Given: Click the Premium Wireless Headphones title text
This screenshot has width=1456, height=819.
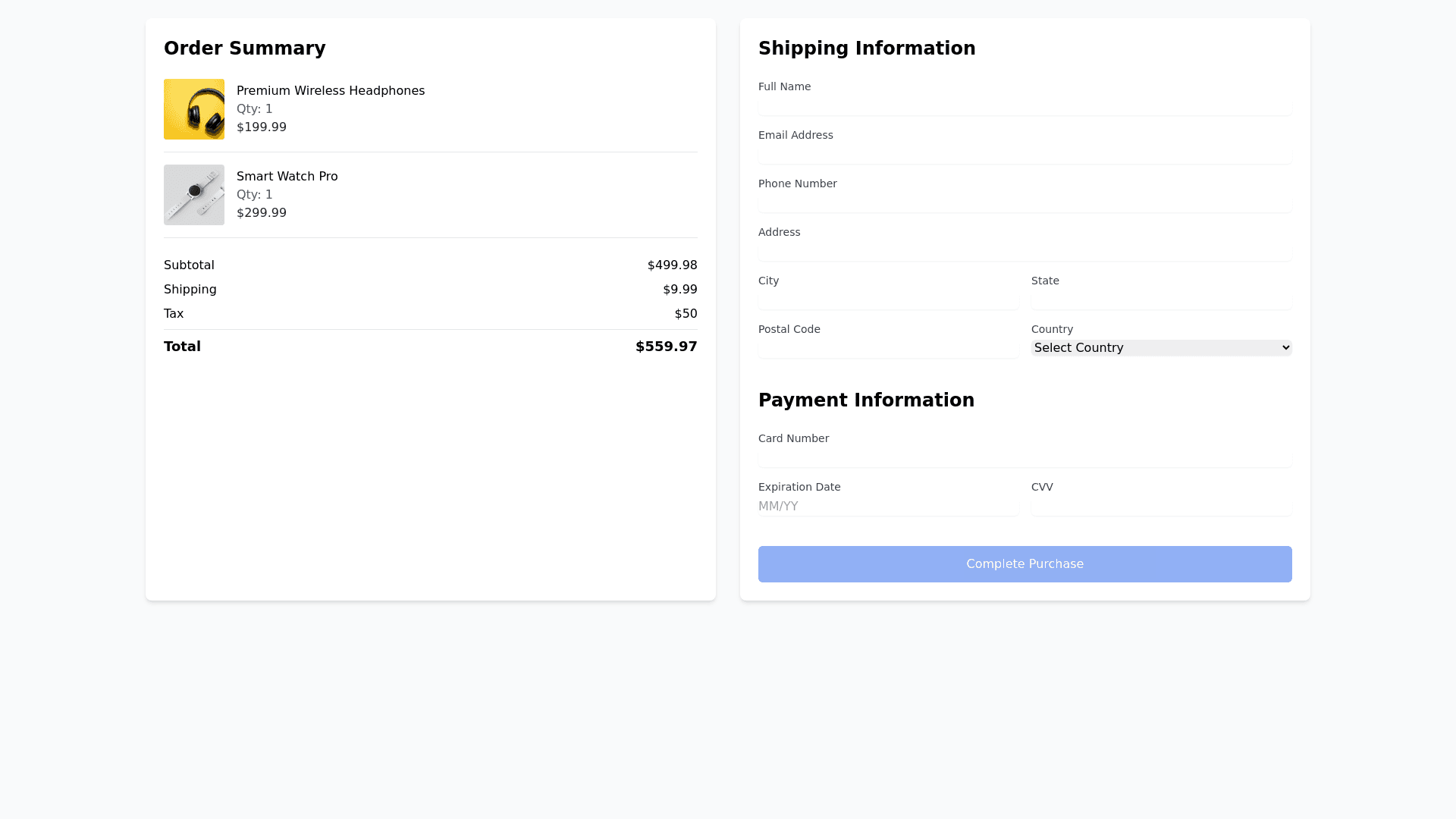Looking at the screenshot, I should (x=331, y=91).
